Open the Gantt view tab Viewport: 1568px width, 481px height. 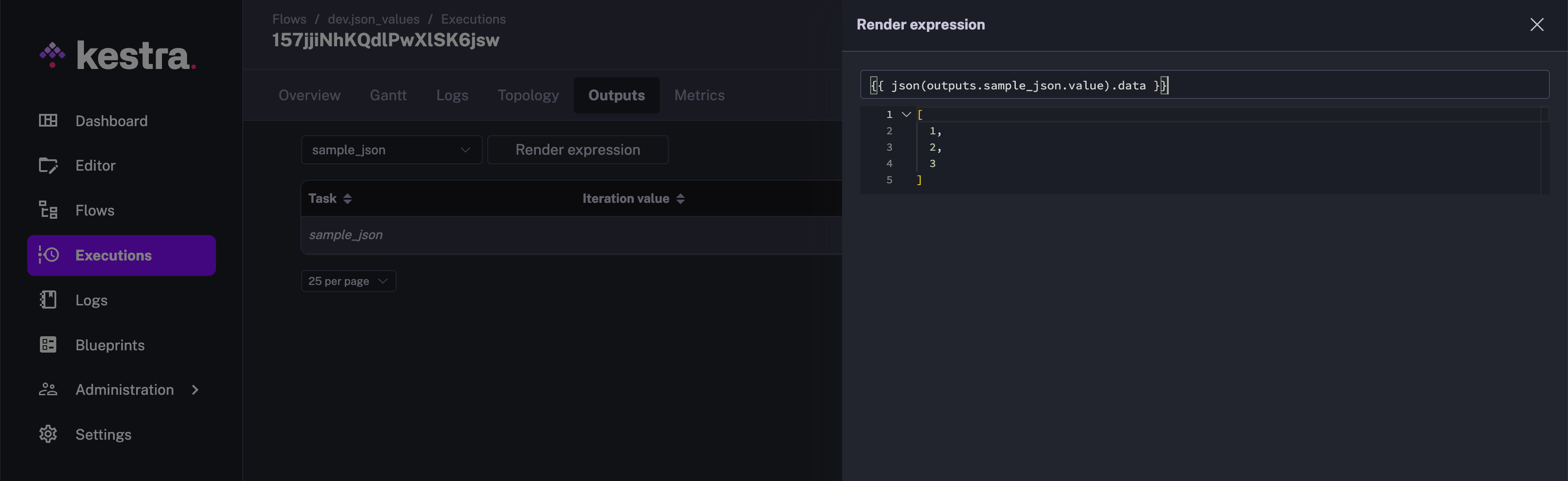tap(388, 95)
